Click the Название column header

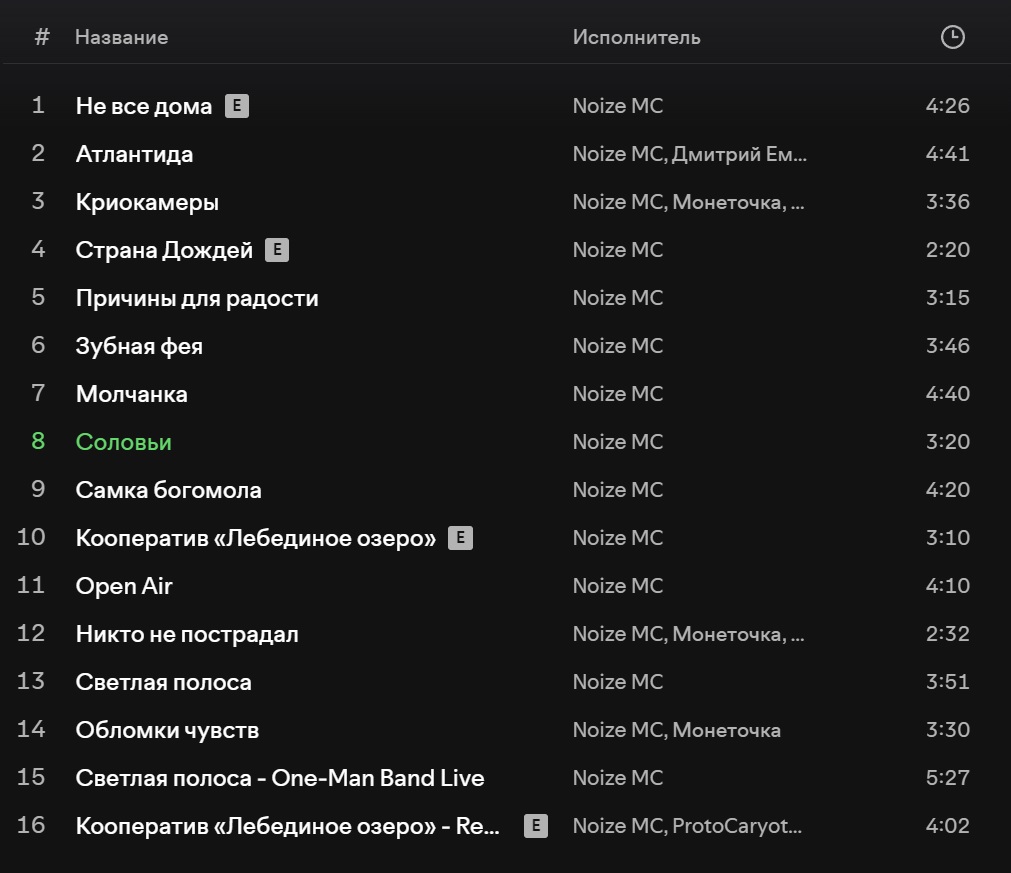tap(121, 37)
